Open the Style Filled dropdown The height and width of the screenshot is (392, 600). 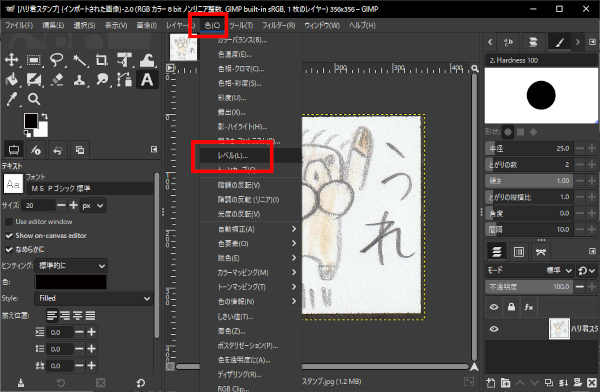point(94,298)
